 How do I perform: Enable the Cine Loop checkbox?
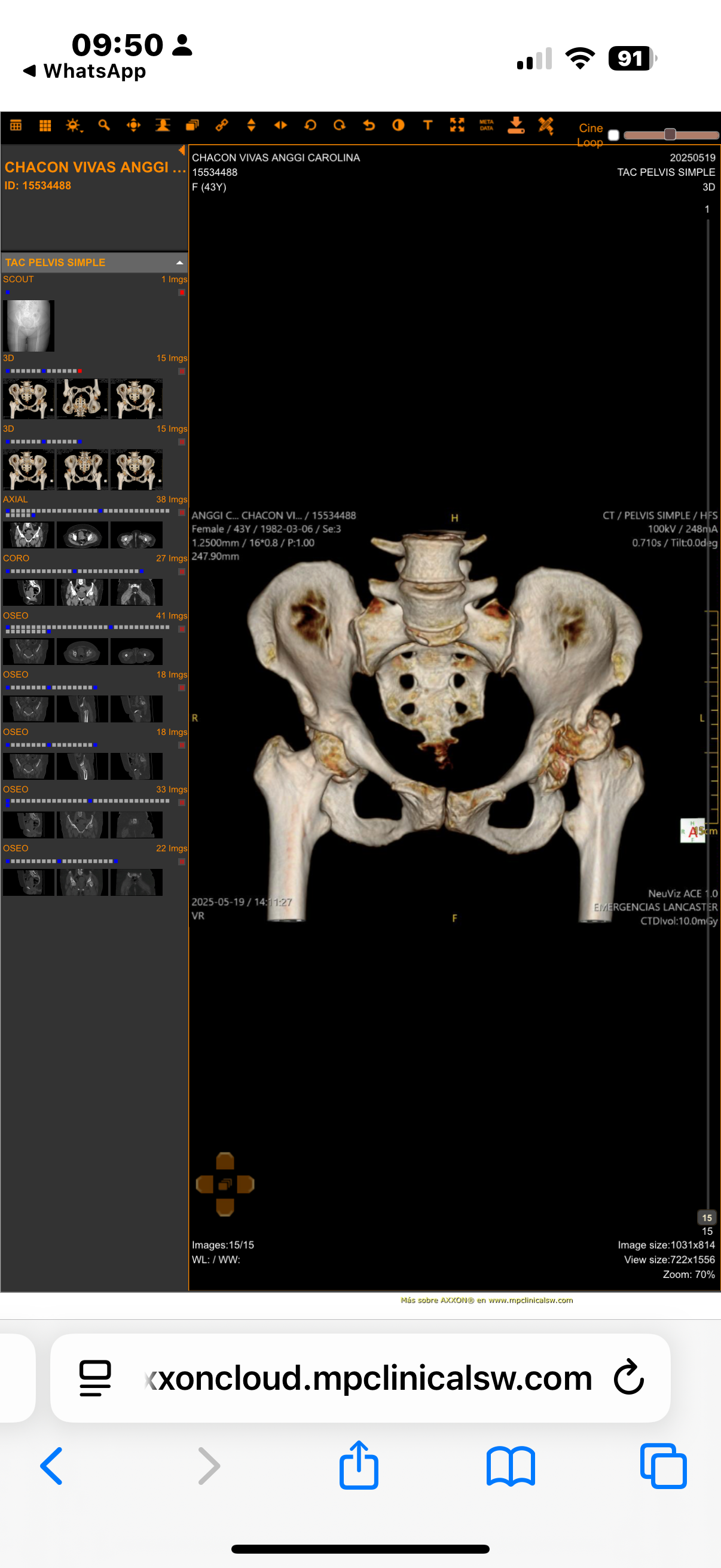click(613, 135)
